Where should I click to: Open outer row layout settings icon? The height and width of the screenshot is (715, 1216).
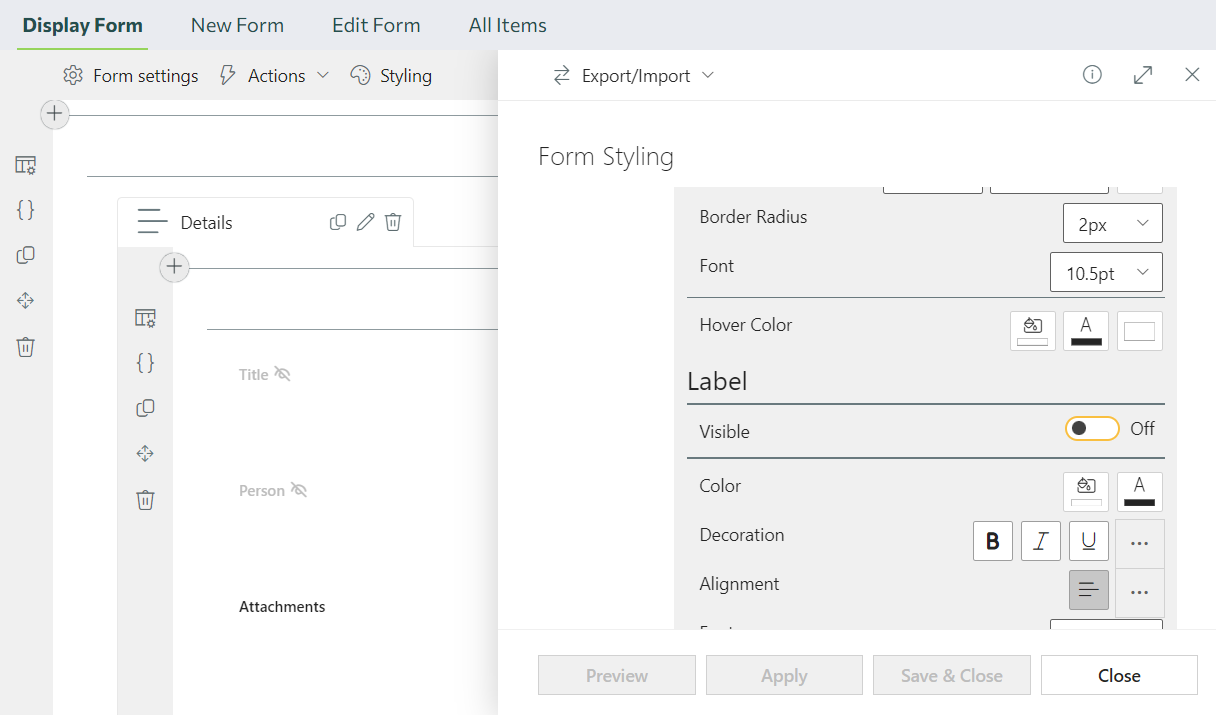(x=26, y=165)
